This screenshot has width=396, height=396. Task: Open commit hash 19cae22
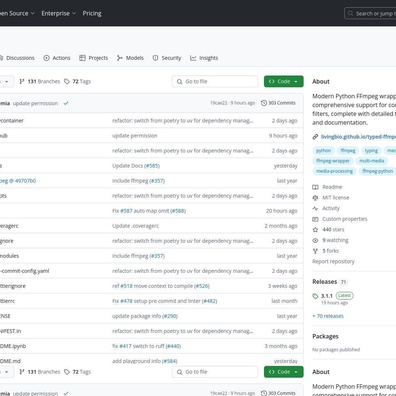coord(218,103)
